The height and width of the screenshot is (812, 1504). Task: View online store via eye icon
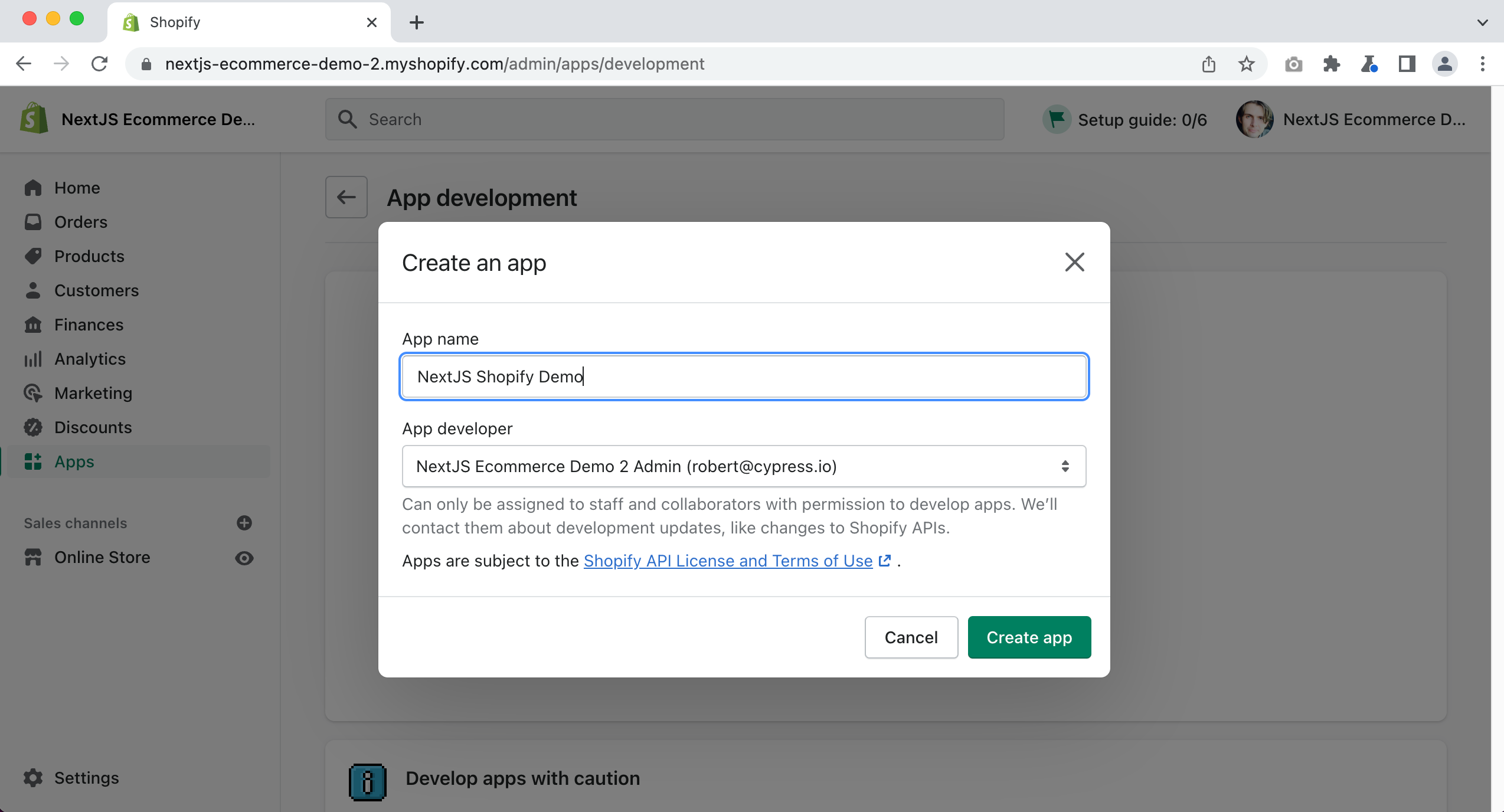(244, 558)
